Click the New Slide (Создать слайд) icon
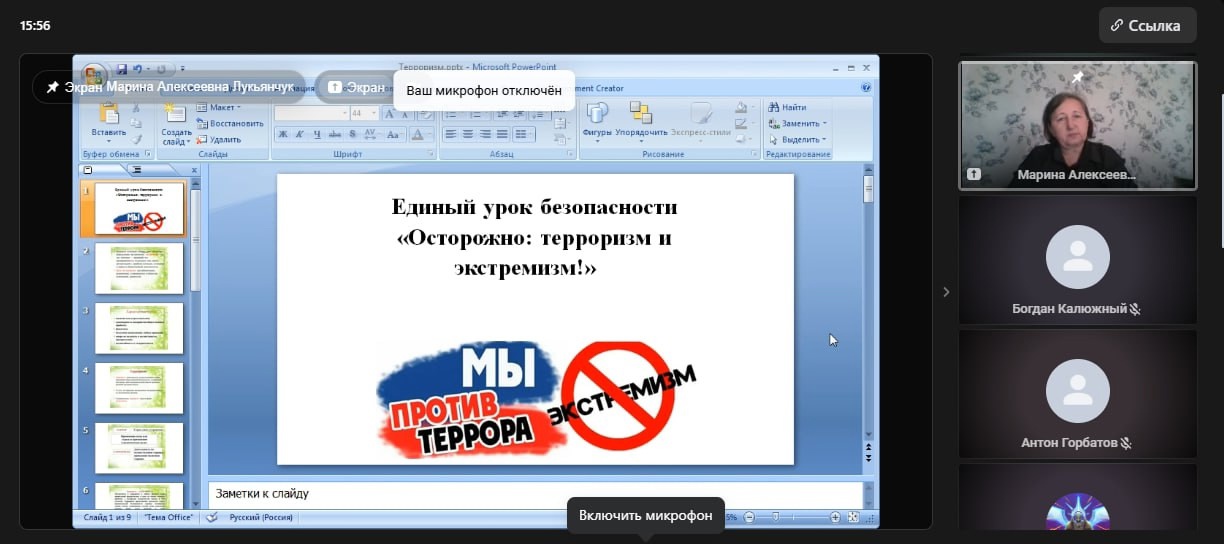 pyautogui.click(x=176, y=114)
